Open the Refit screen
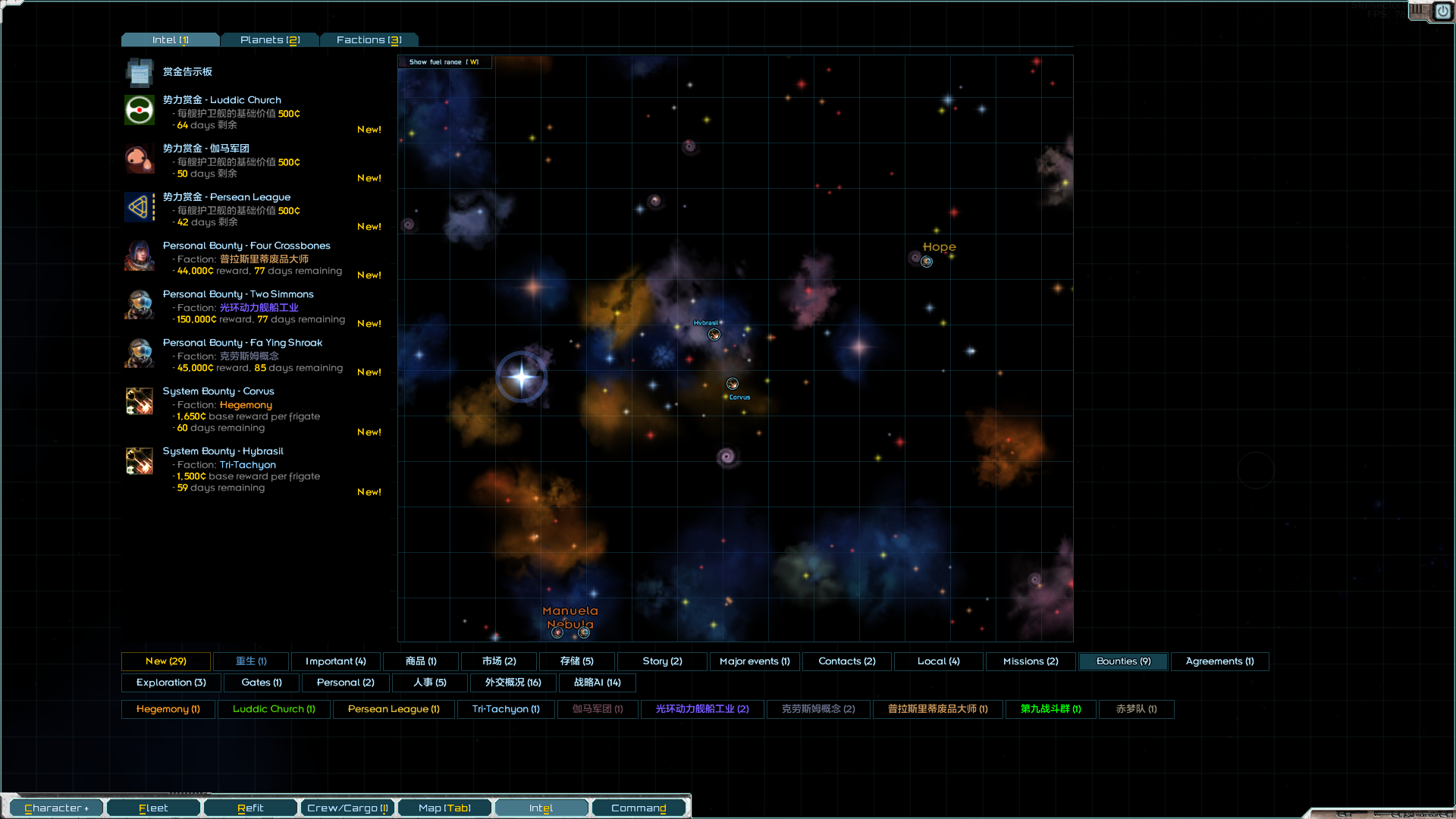 tap(250, 808)
